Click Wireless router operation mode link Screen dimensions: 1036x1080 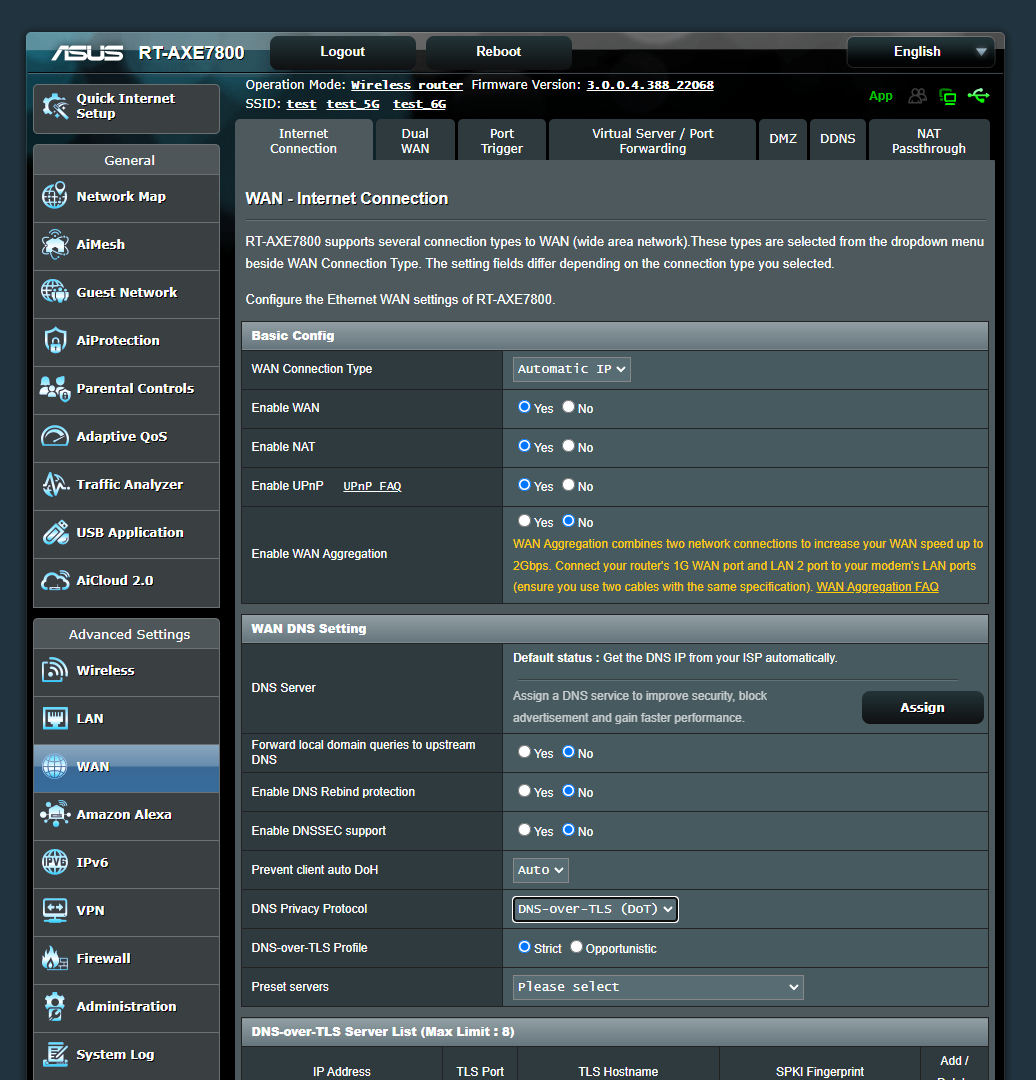pos(406,85)
